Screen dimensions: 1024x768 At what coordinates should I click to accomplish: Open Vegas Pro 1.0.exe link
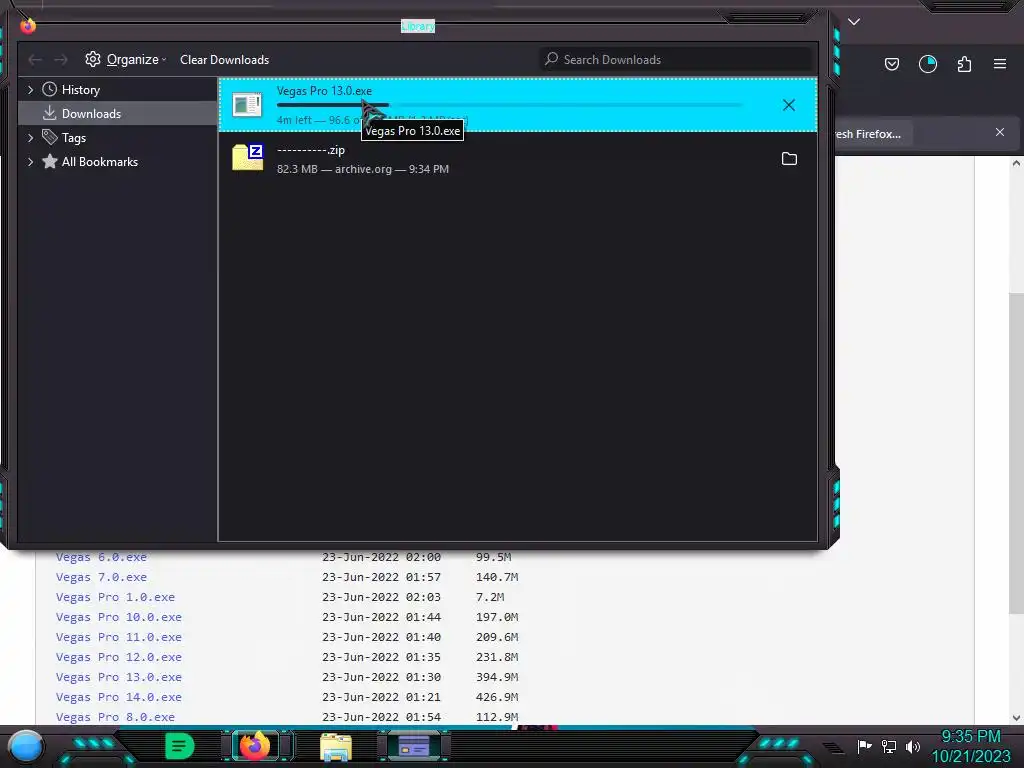click(115, 598)
